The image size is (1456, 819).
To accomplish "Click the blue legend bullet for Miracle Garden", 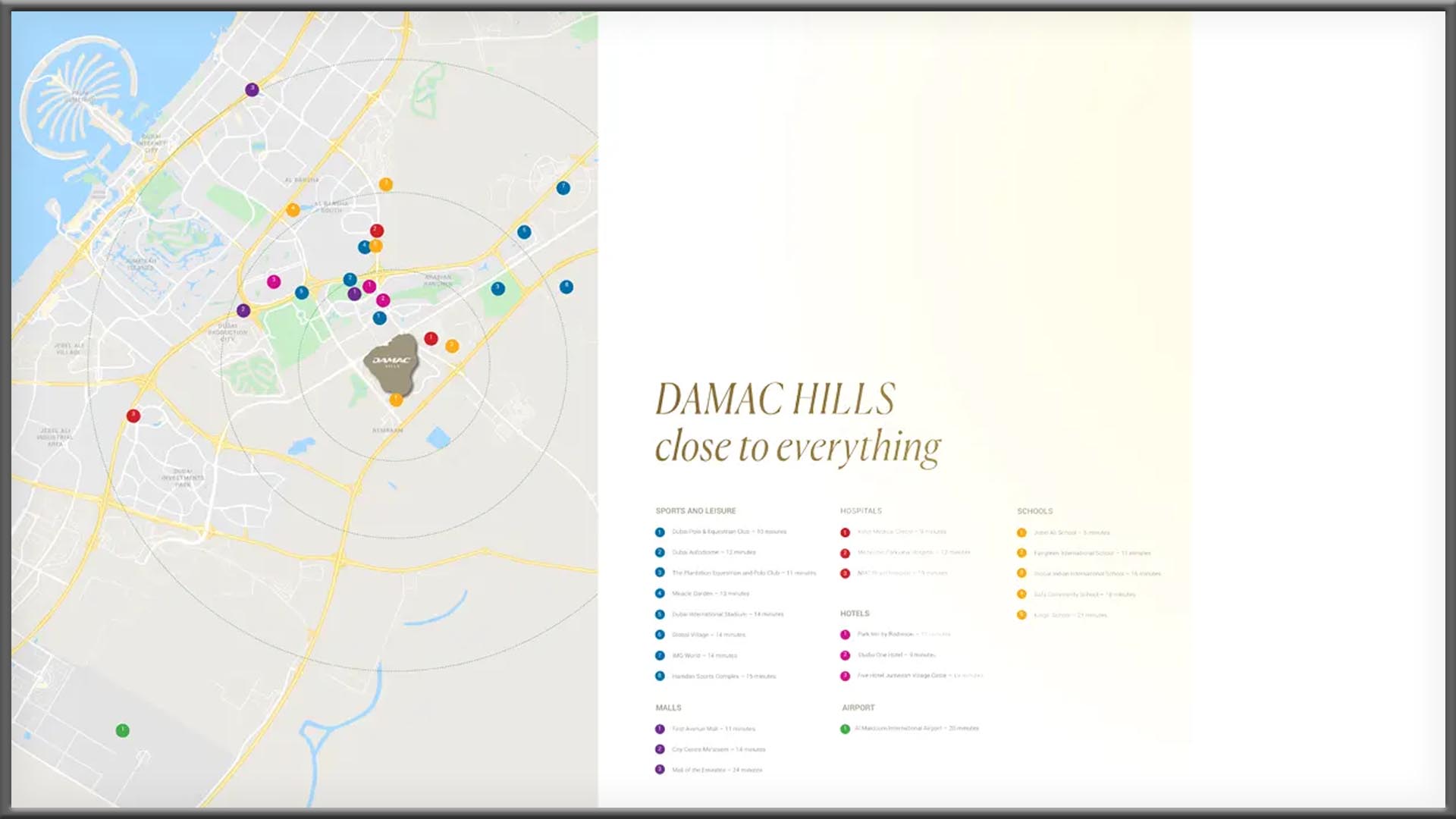I will coord(660,594).
